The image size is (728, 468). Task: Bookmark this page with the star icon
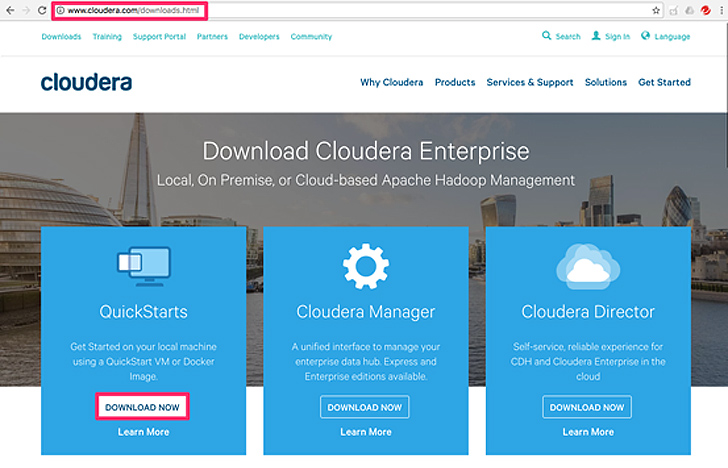click(x=656, y=10)
